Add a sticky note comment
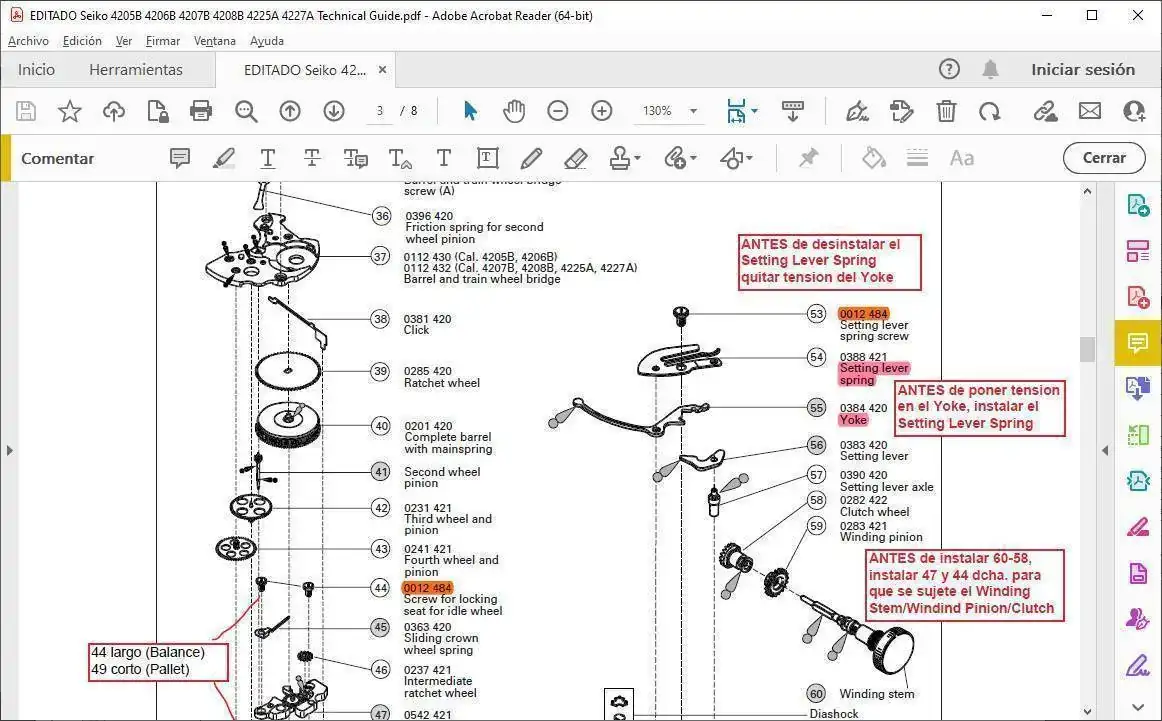 pyautogui.click(x=179, y=158)
